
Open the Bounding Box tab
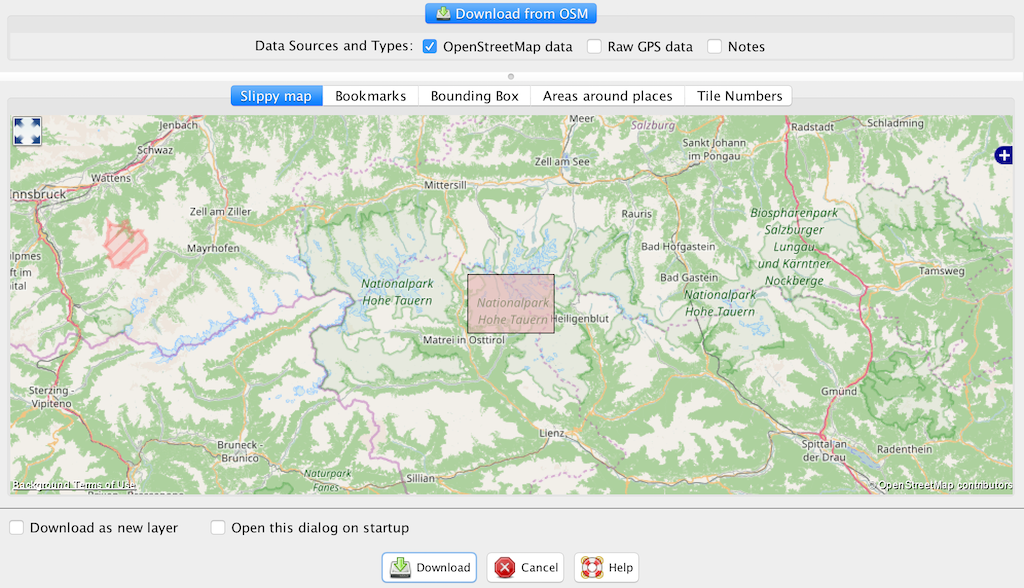click(474, 96)
